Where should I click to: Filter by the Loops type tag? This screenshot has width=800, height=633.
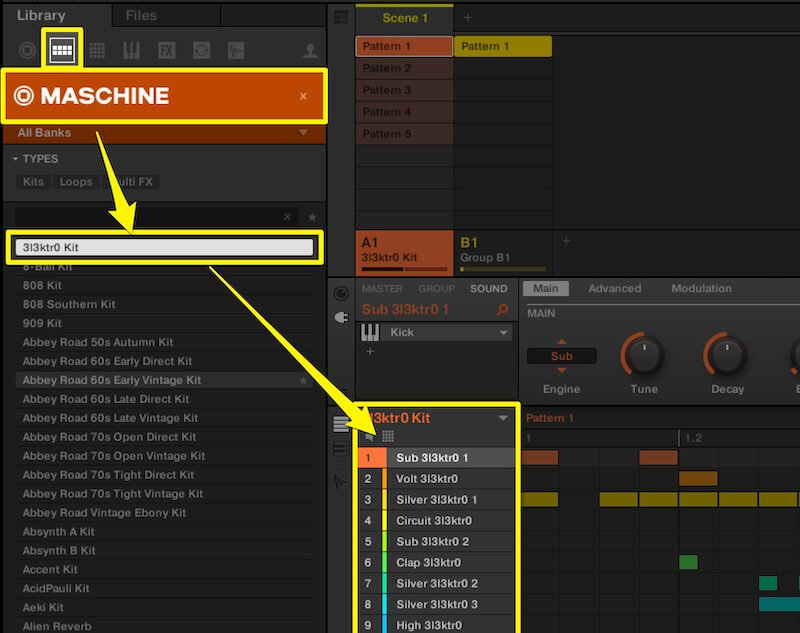tap(76, 182)
